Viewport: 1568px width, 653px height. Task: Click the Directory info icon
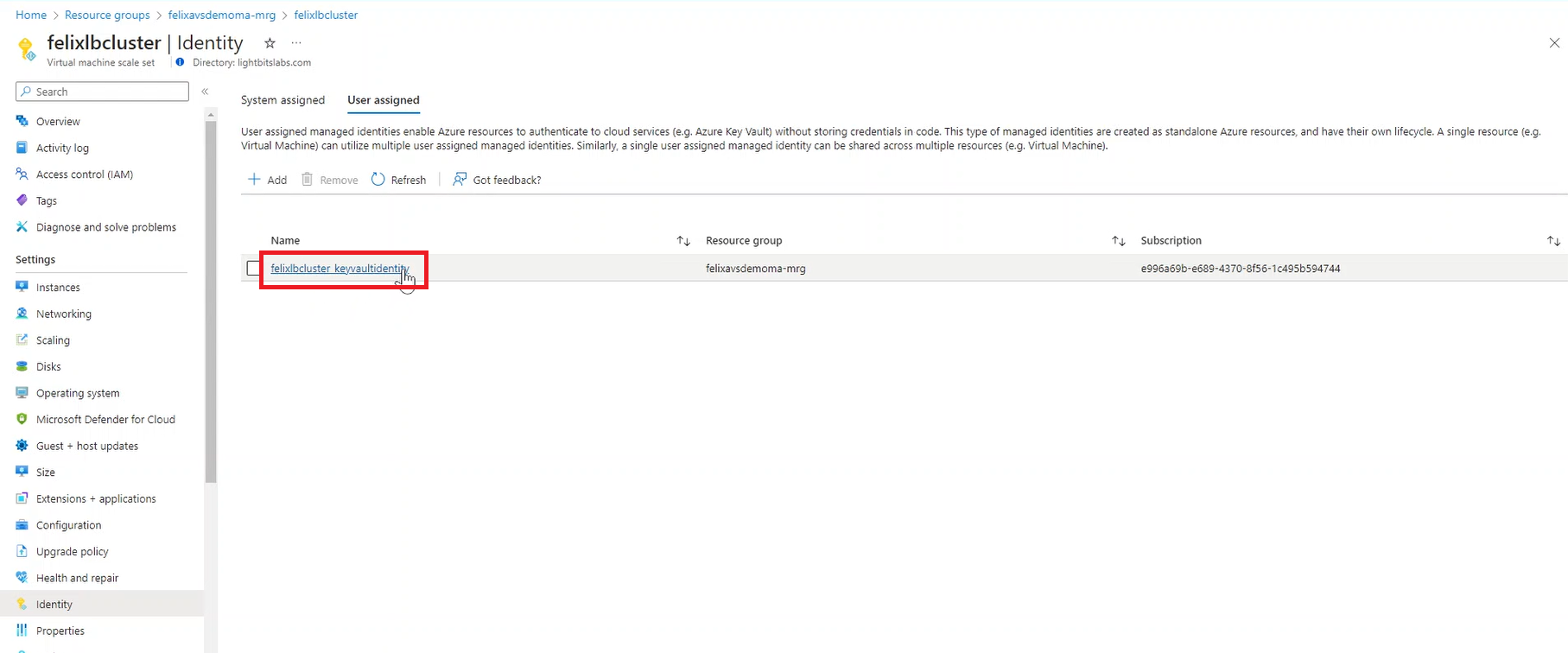tap(180, 62)
